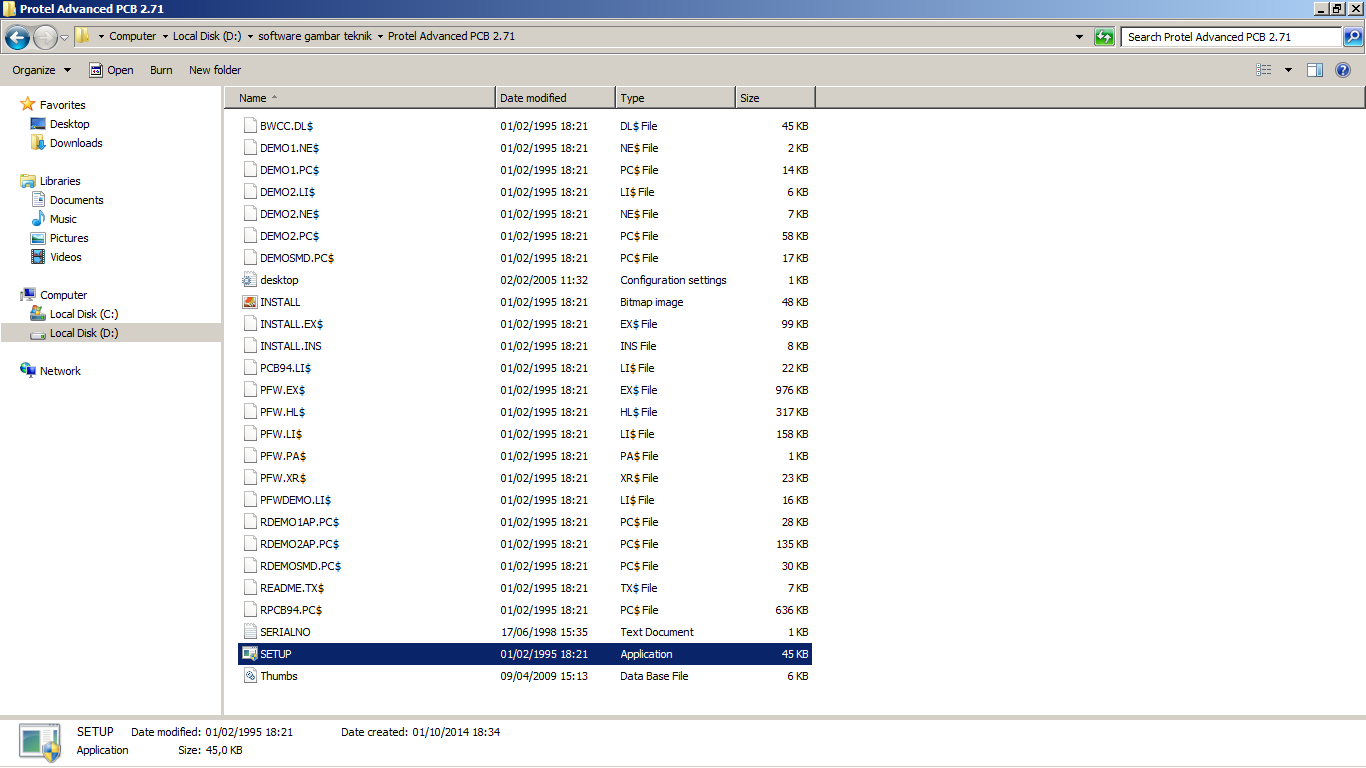Expand the Computer breadcrumb arrow
This screenshot has width=1366, height=768.
pyautogui.click(x=165, y=37)
